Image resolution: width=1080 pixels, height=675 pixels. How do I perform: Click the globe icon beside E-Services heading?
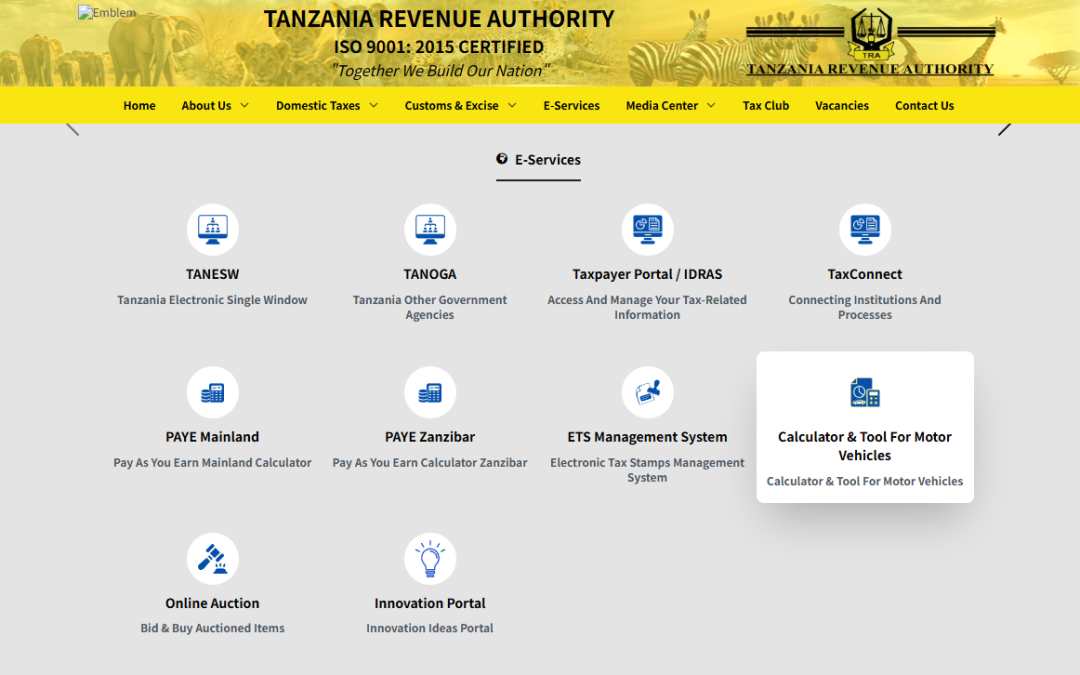(502, 159)
